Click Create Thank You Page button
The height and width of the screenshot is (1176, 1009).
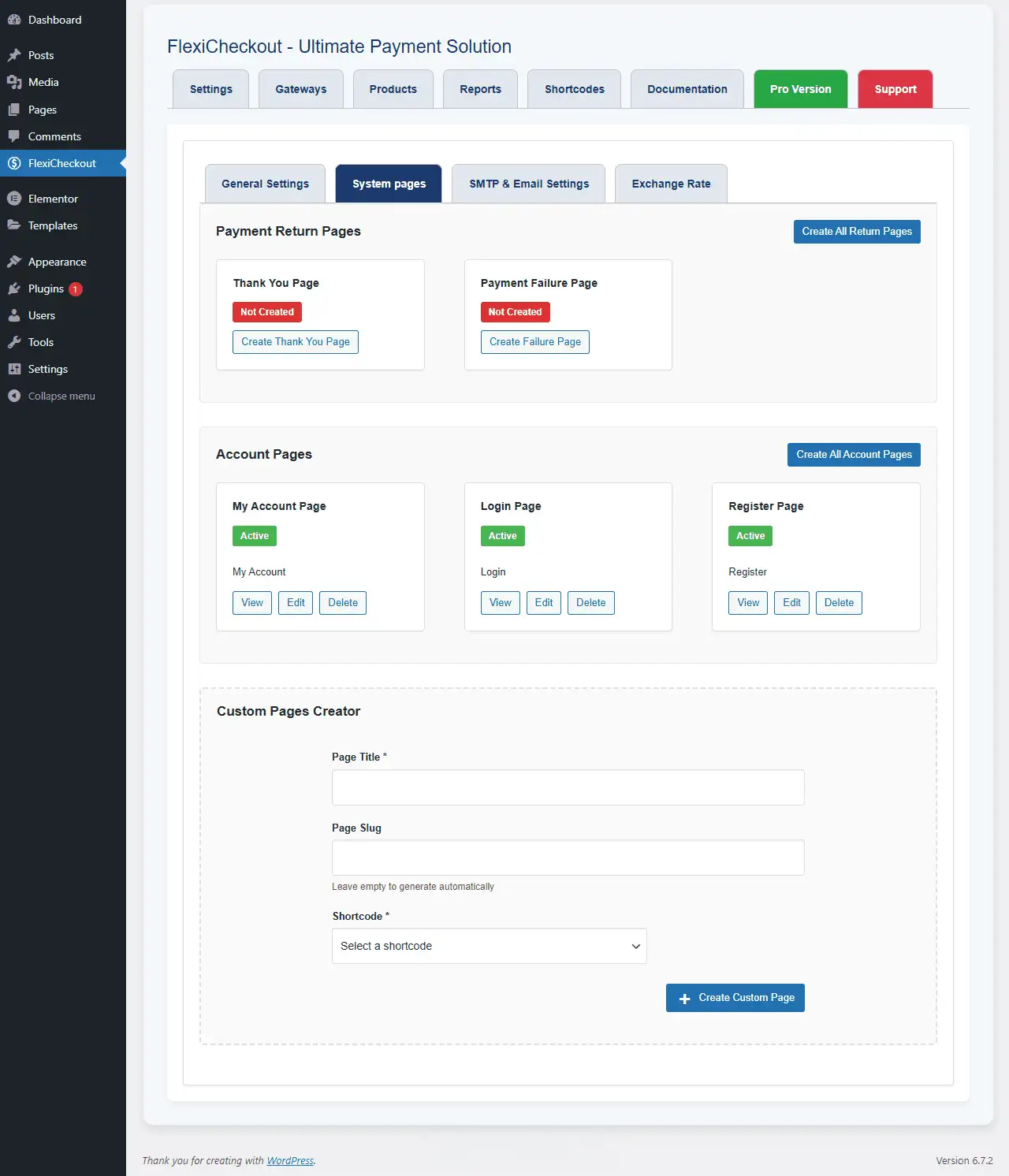296,342
